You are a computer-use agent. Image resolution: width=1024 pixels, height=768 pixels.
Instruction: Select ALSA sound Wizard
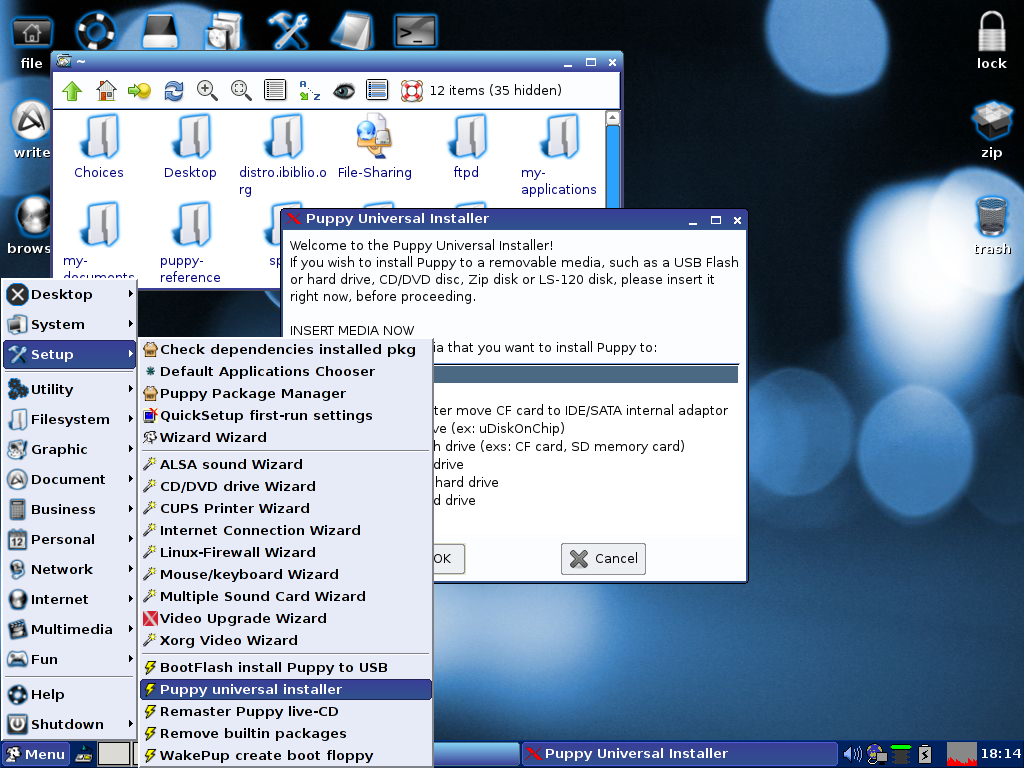pos(285,464)
